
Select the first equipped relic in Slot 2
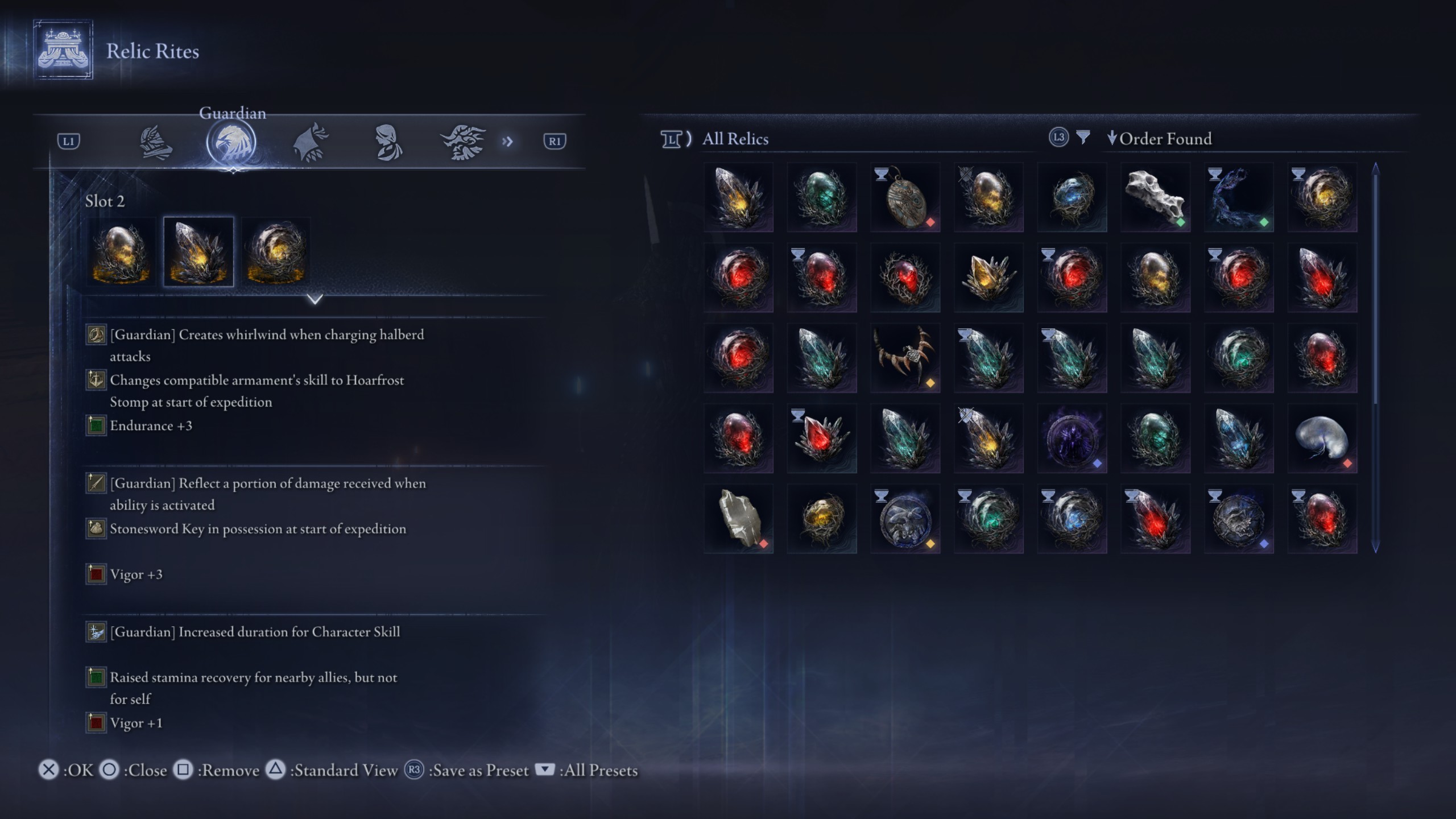pyautogui.click(x=121, y=251)
